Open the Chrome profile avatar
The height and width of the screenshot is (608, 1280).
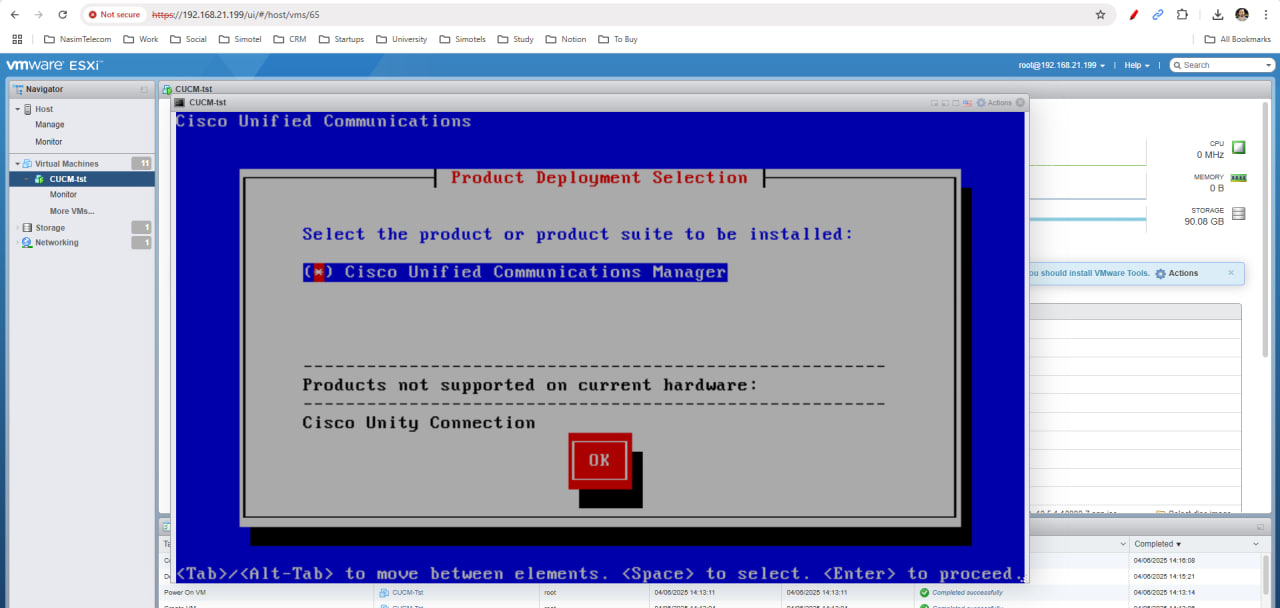[1242, 15]
